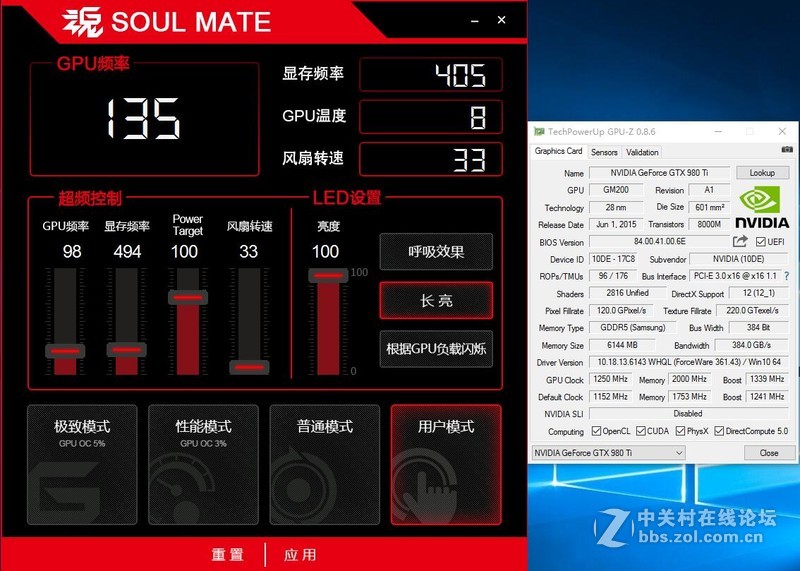Activate 用户模式 user mode tile

pyautogui.click(x=446, y=465)
